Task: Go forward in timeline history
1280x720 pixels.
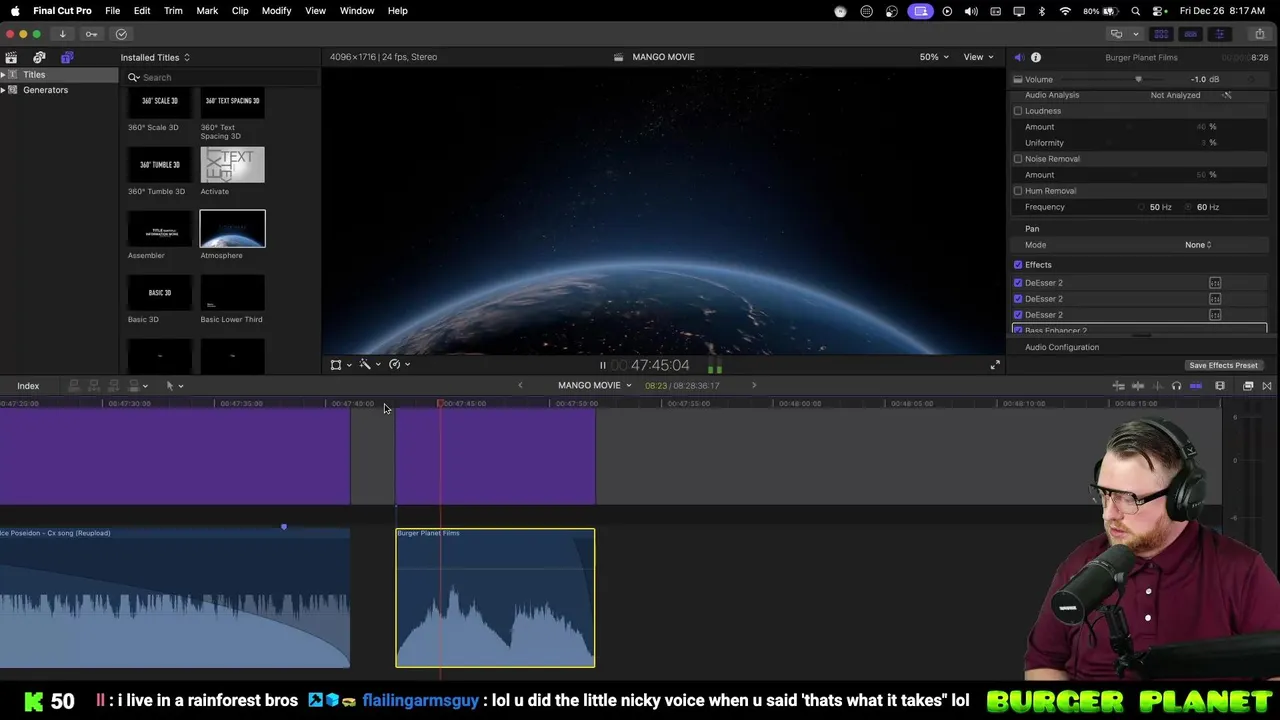Action: (x=754, y=385)
